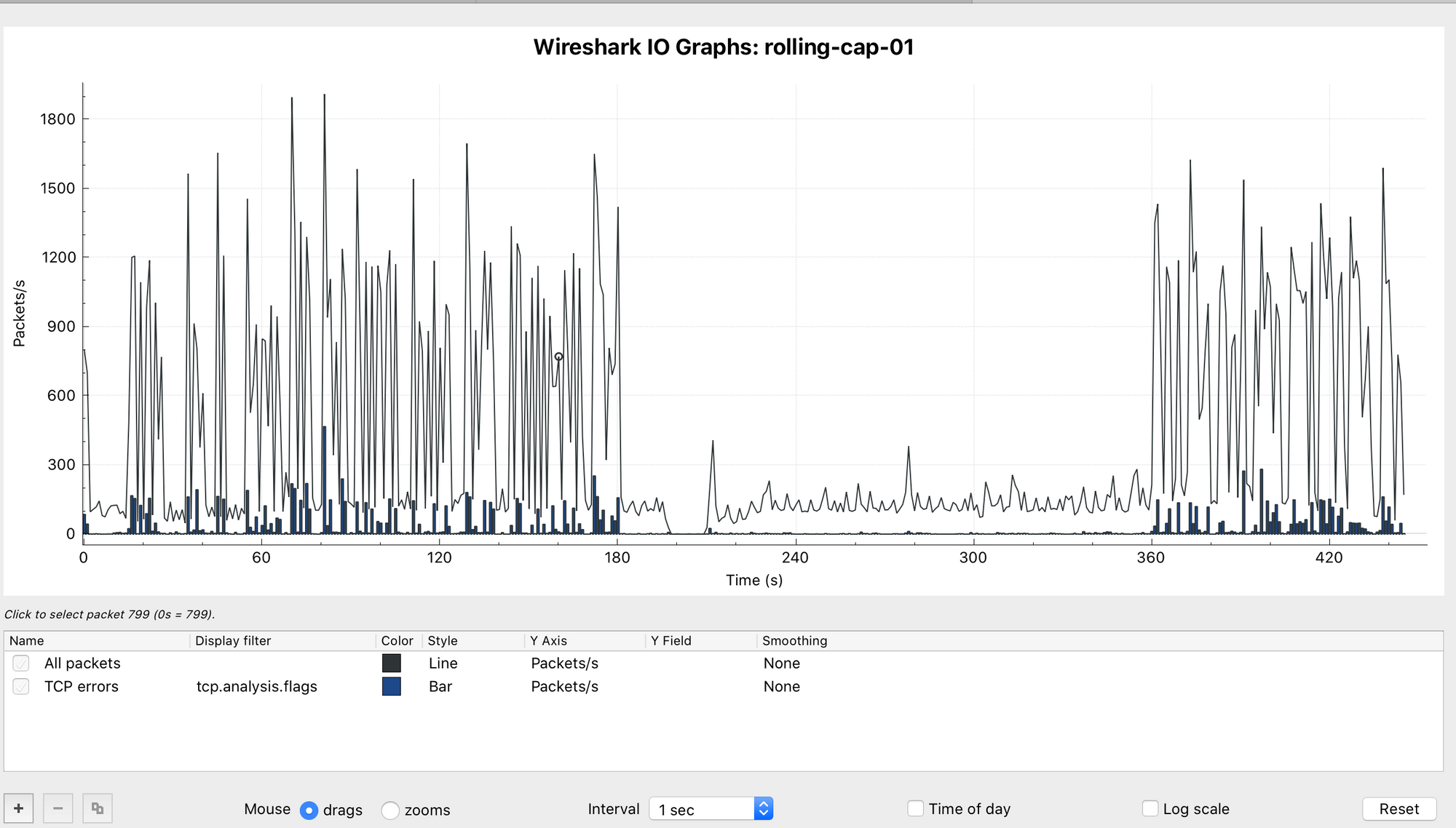The width and height of the screenshot is (1456, 828).
Task: Select the Mouse zooms radio button
Action: (390, 810)
